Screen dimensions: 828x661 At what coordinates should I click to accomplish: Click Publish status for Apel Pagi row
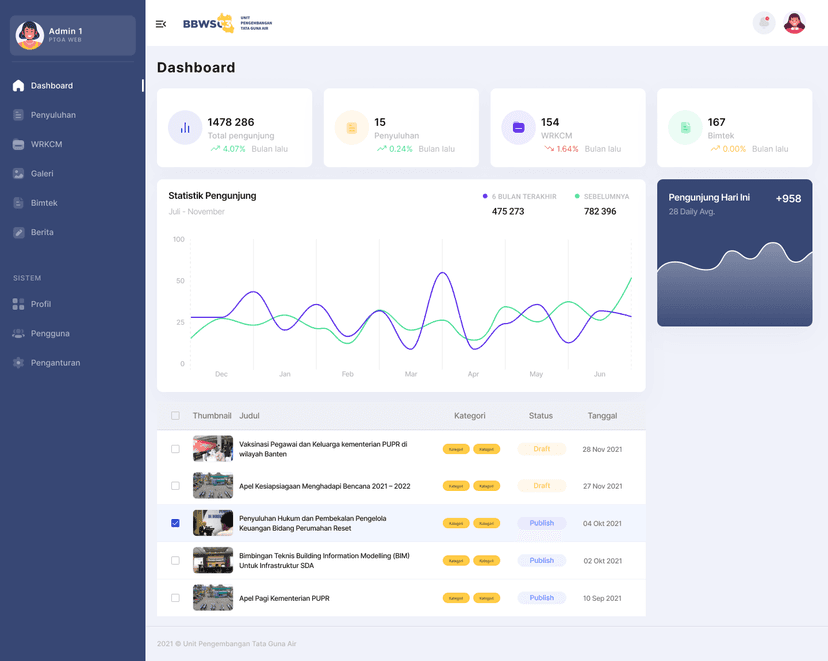[541, 598]
